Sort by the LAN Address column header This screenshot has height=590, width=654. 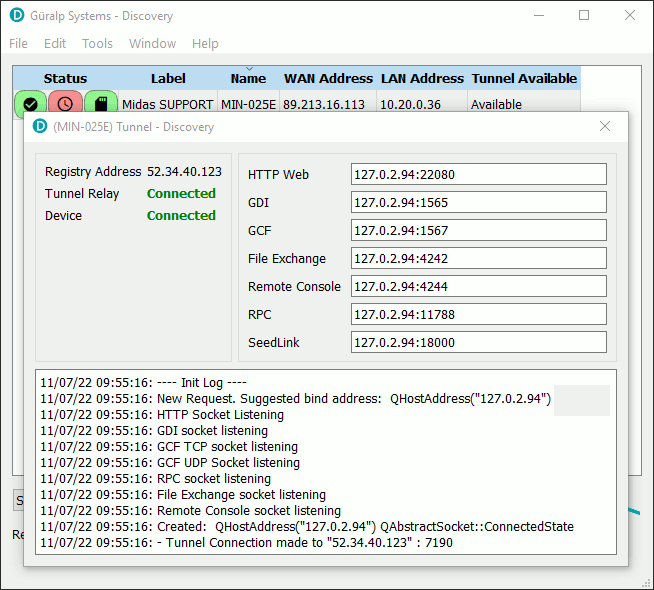pos(422,78)
